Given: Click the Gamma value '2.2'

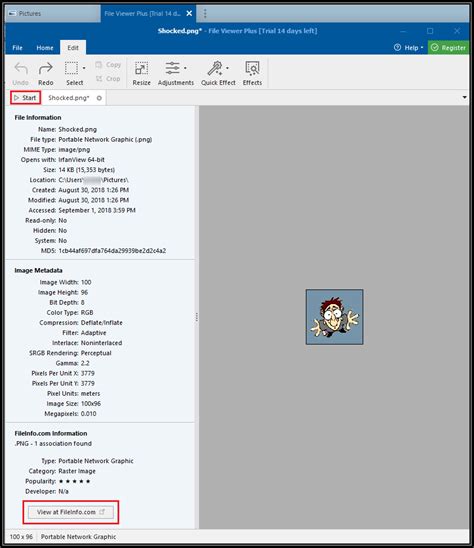Looking at the screenshot, I should point(85,363).
